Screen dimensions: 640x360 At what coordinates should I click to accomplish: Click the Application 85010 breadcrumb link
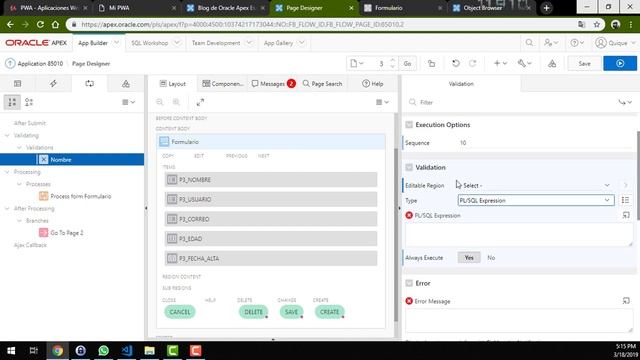click(x=40, y=64)
